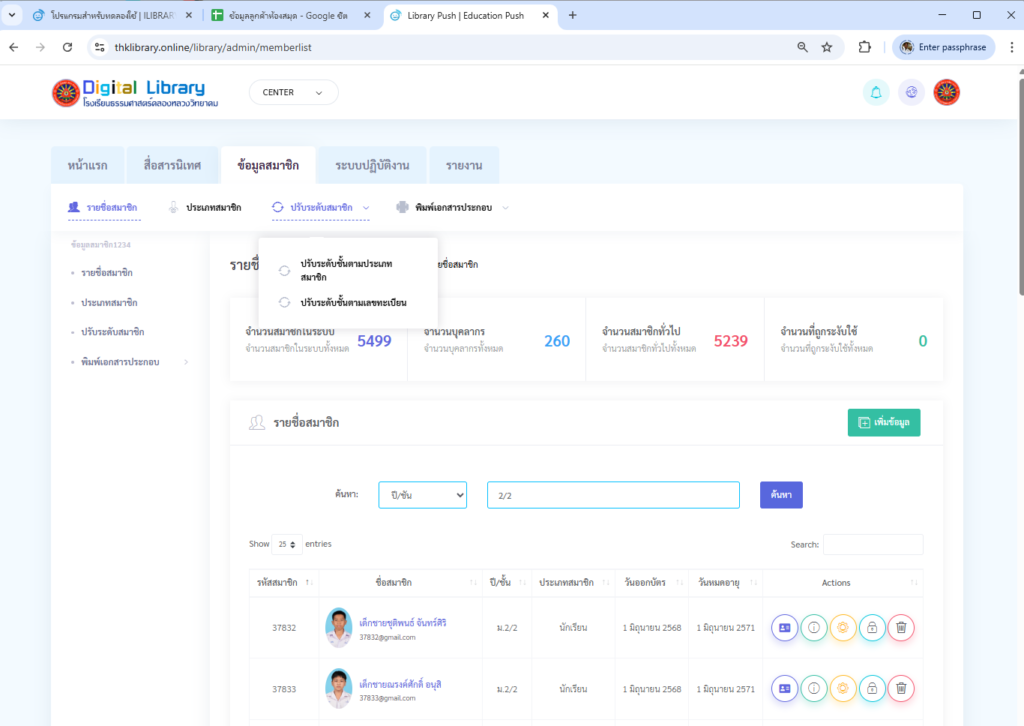Click the notification bell icon
Screen dimensions: 1024x726
(876, 92)
